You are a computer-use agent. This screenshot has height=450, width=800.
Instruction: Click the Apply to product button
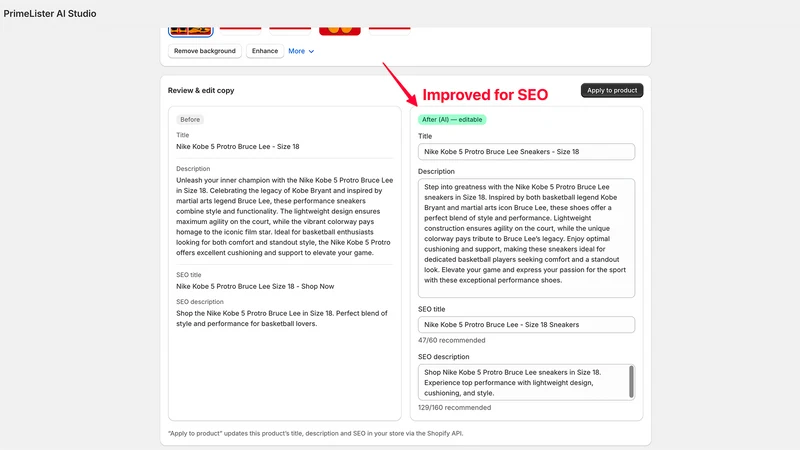tap(612, 90)
